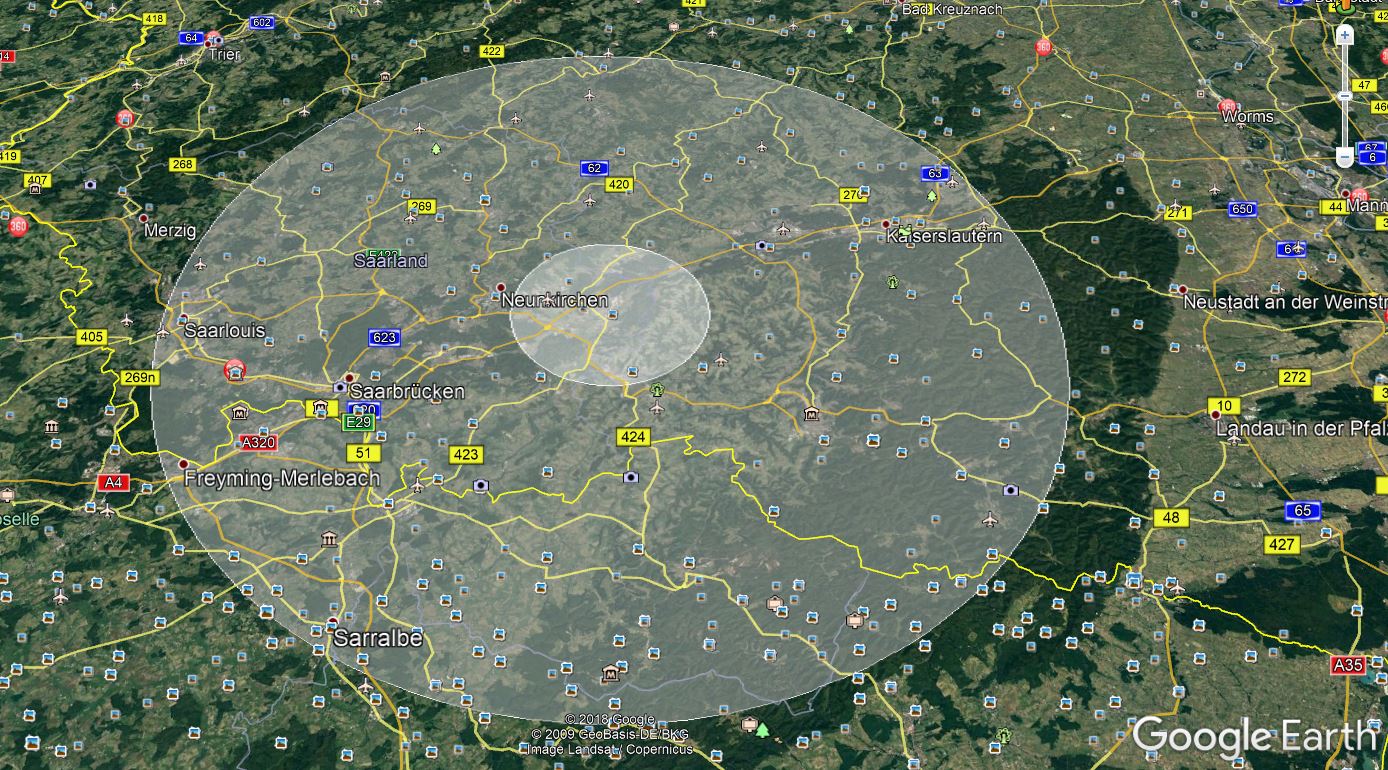Select the airport icon above the 424 shield
This screenshot has height=770, width=1388.
click(x=656, y=408)
